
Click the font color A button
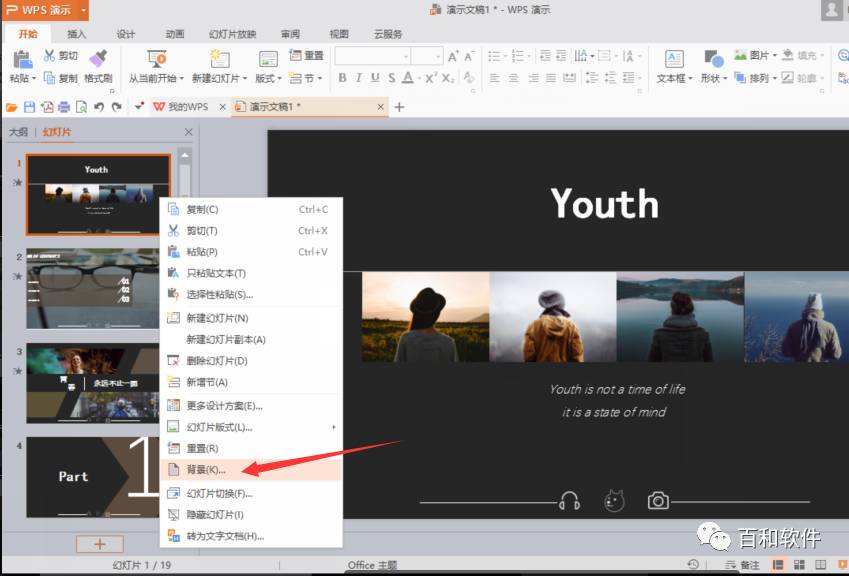point(408,78)
